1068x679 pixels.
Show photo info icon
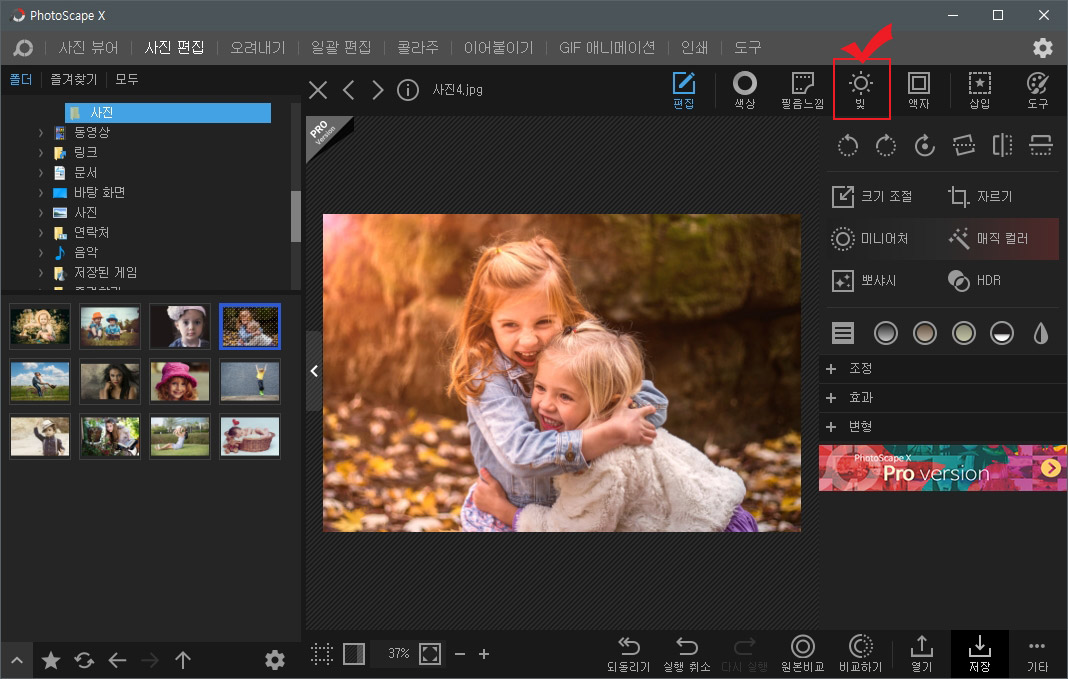[x=407, y=90]
